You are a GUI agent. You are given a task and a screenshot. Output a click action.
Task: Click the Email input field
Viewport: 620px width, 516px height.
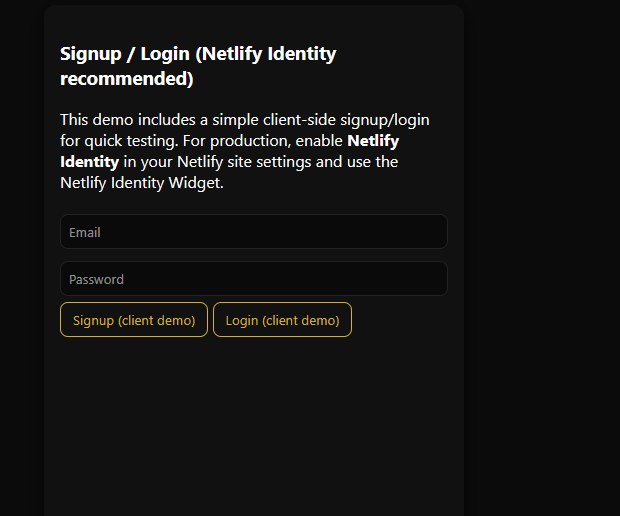click(253, 232)
